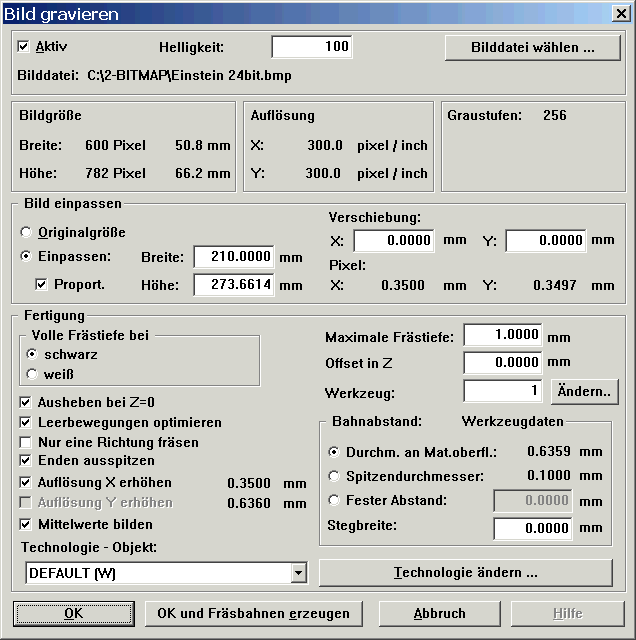This screenshot has height=640, width=636.
Task: Click OK und Fräsbahnen erzeugen
Action: [x=253, y=613]
